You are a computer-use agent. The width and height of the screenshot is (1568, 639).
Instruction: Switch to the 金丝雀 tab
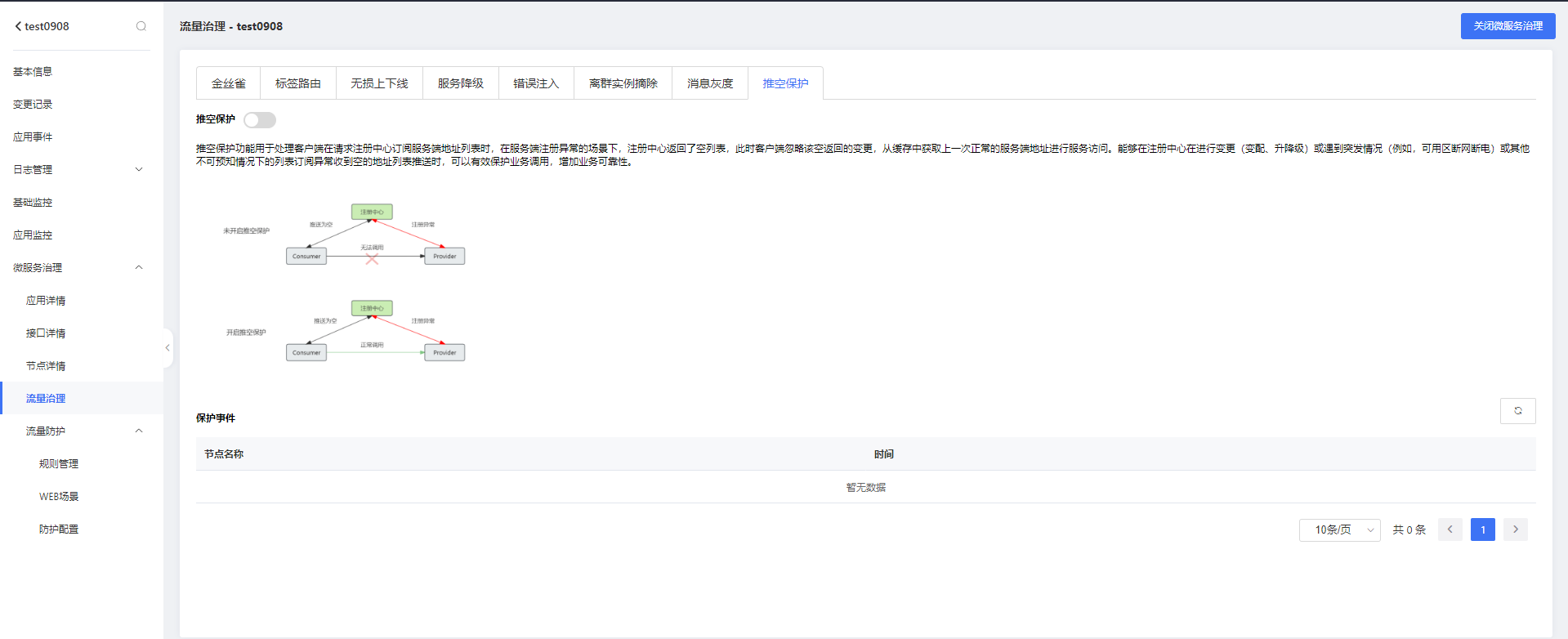click(x=229, y=83)
